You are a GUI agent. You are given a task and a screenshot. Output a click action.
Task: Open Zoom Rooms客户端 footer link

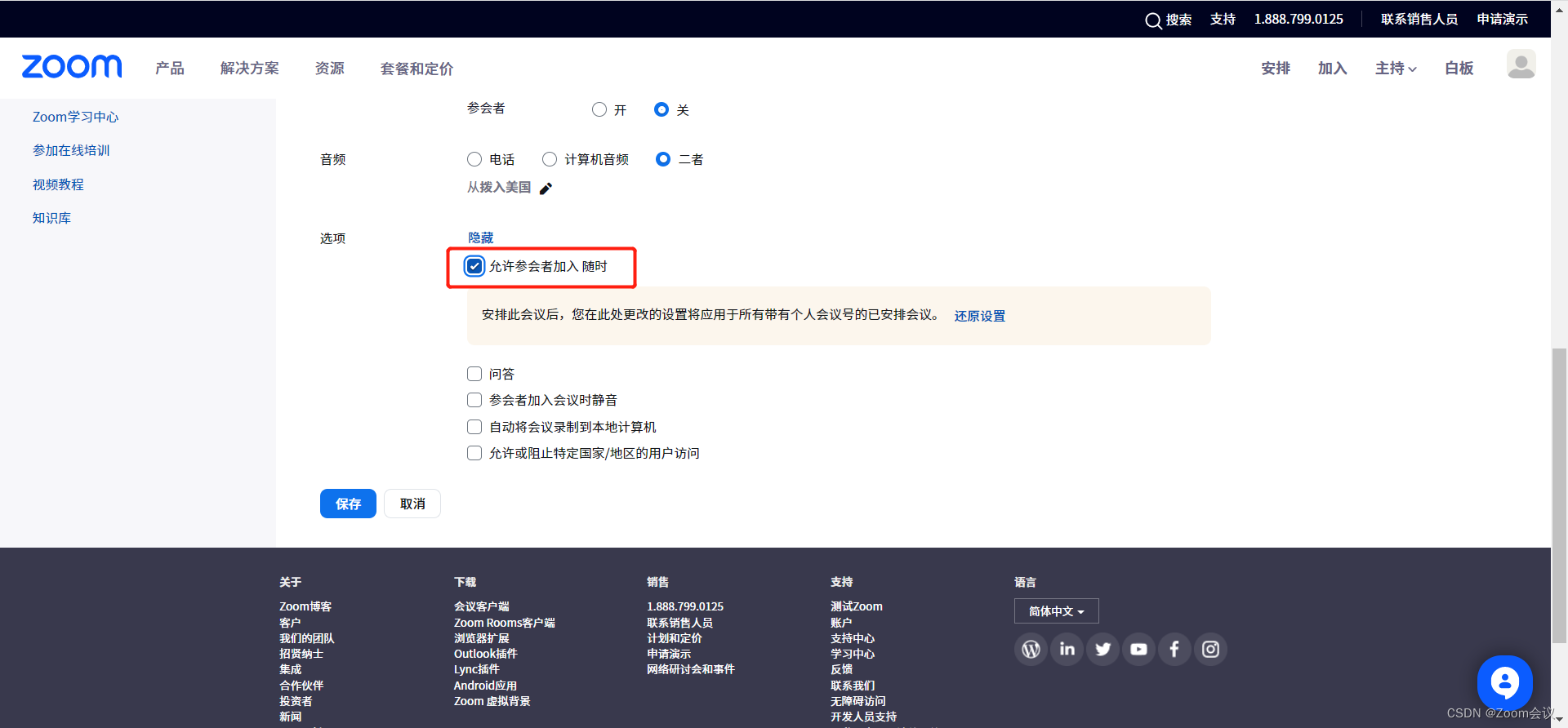coord(505,623)
